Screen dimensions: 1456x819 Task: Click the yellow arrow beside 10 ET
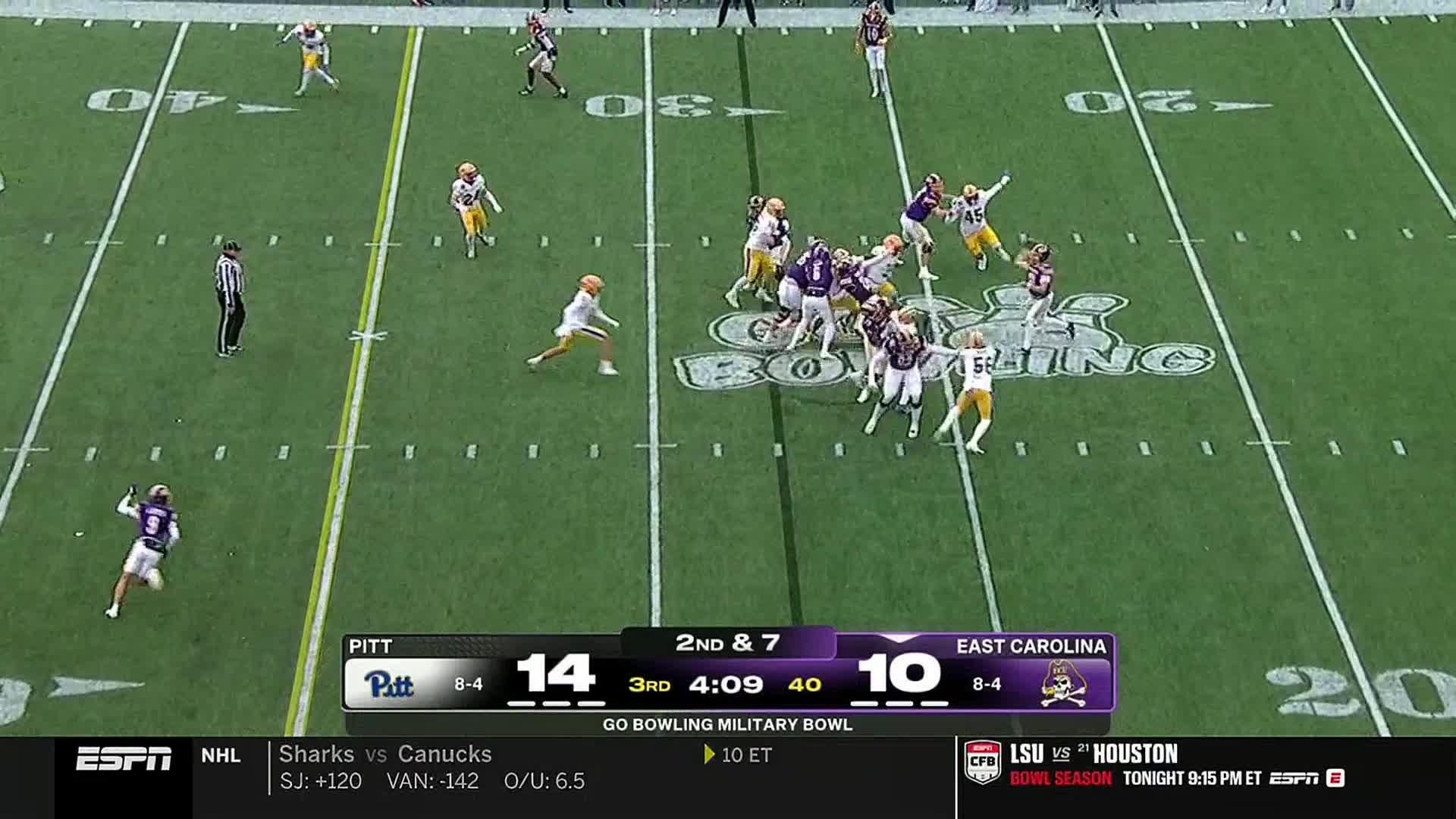(x=709, y=755)
